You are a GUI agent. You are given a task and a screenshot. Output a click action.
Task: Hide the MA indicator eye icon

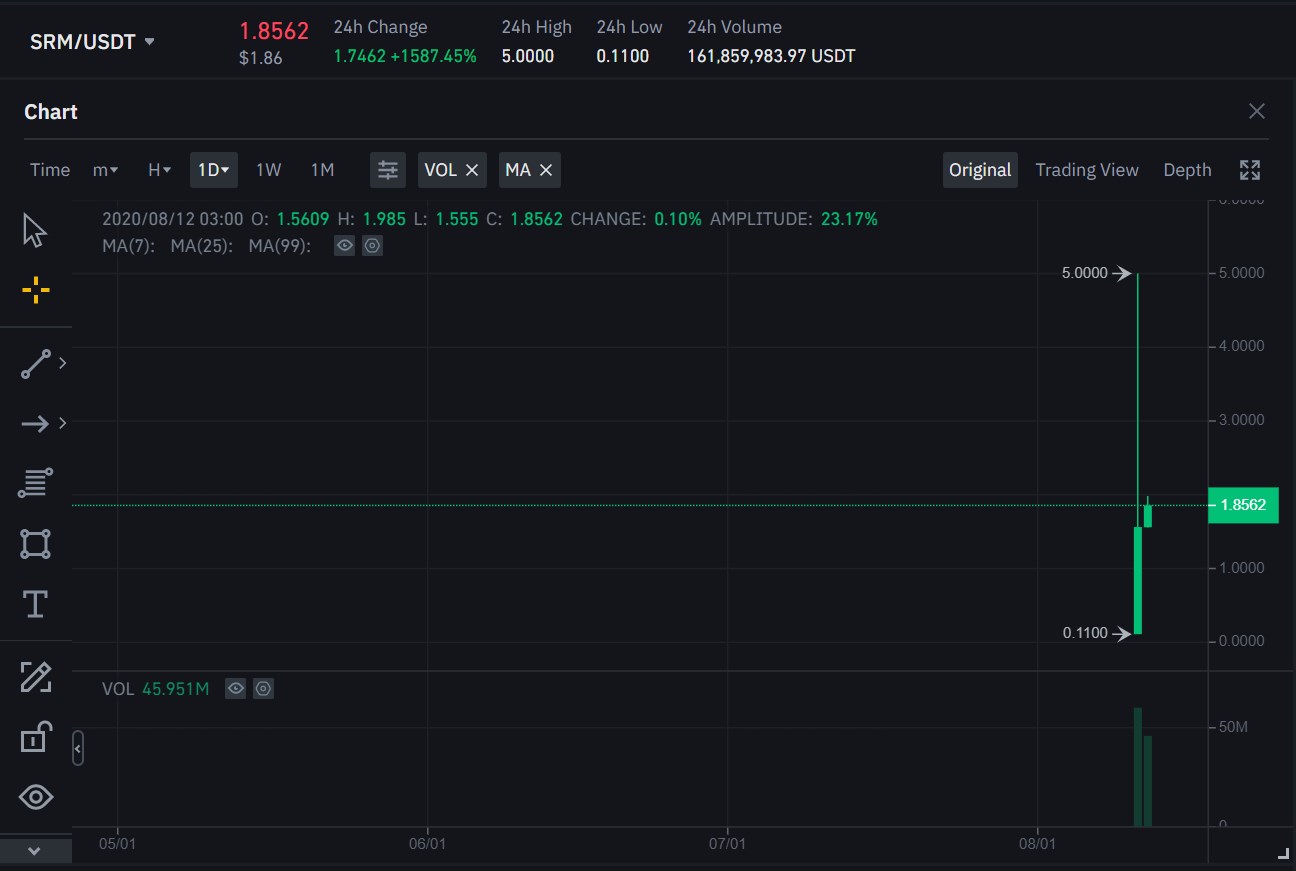[x=344, y=245]
